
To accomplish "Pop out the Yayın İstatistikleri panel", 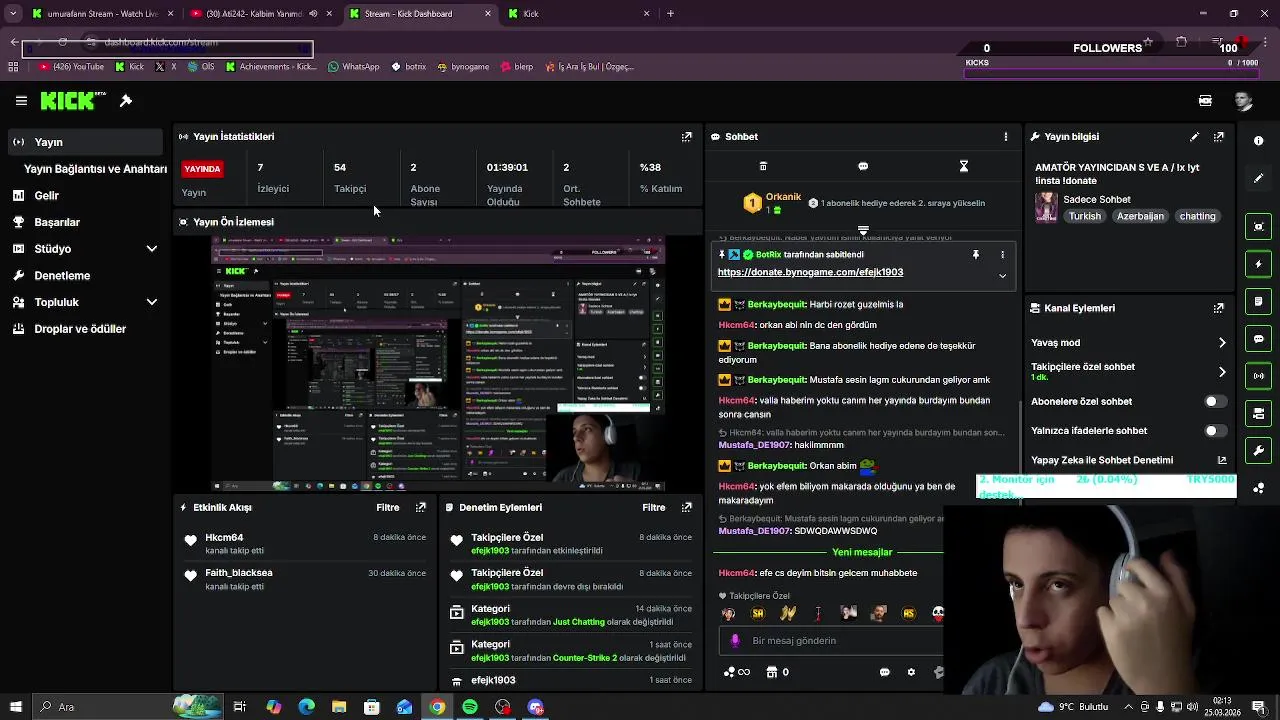I will [687, 137].
